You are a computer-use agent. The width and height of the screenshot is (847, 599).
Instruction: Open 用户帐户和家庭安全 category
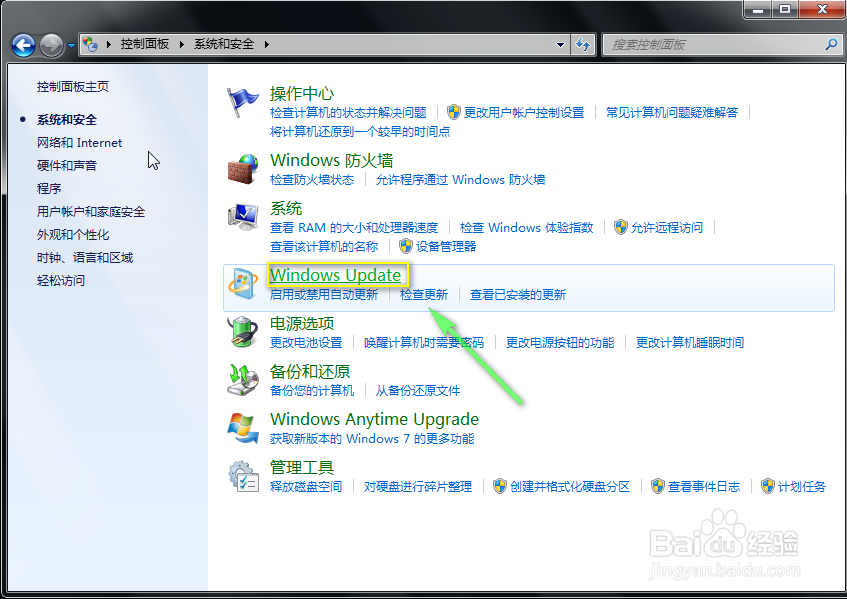coord(91,212)
